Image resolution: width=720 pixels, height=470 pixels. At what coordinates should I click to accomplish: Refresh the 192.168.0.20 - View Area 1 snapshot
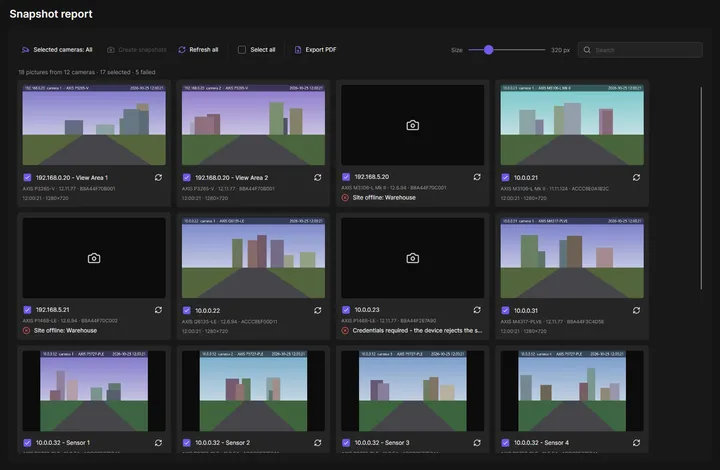(x=158, y=177)
